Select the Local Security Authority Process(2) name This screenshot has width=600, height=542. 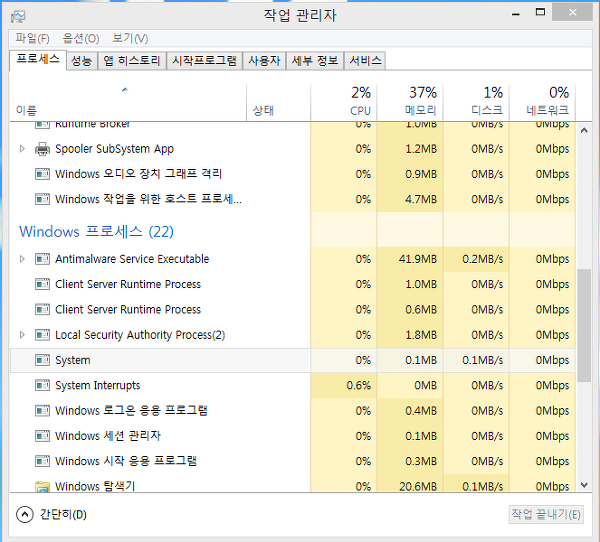140,335
